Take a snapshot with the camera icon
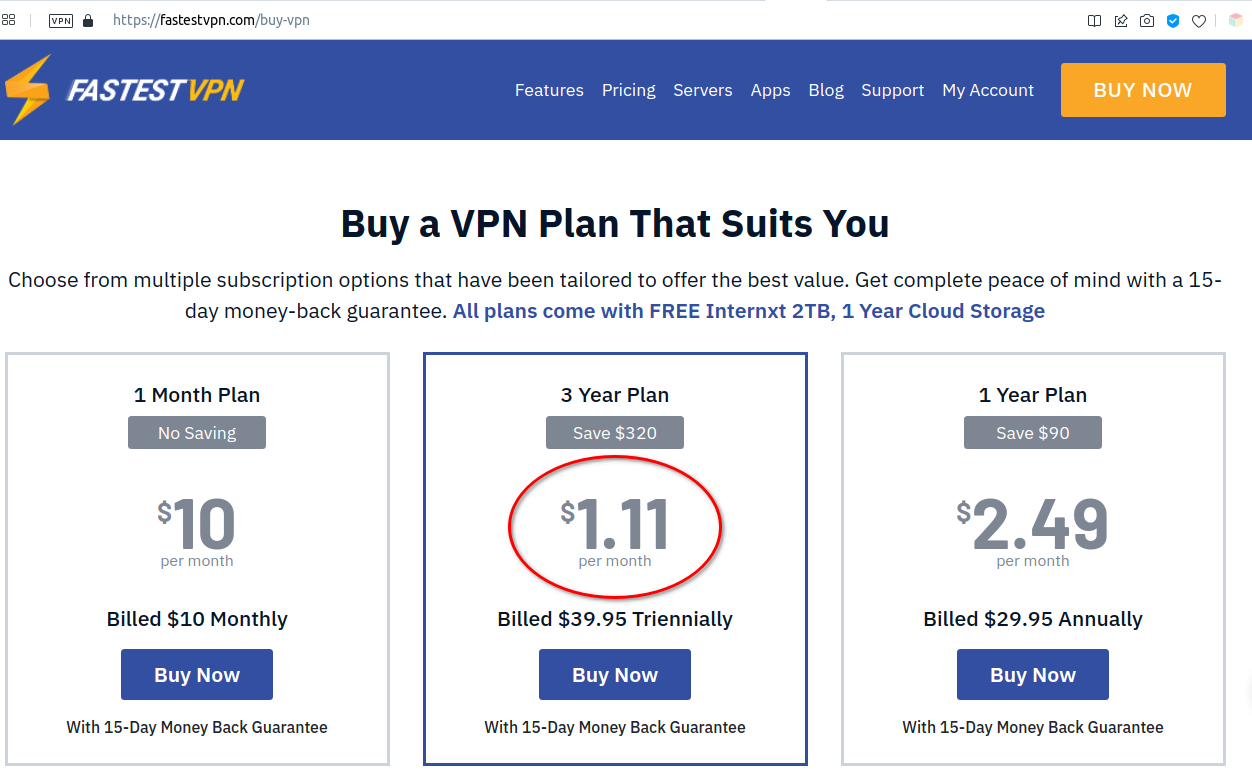This screenshot has height=774, width=1252. (x=1147, y=20)
